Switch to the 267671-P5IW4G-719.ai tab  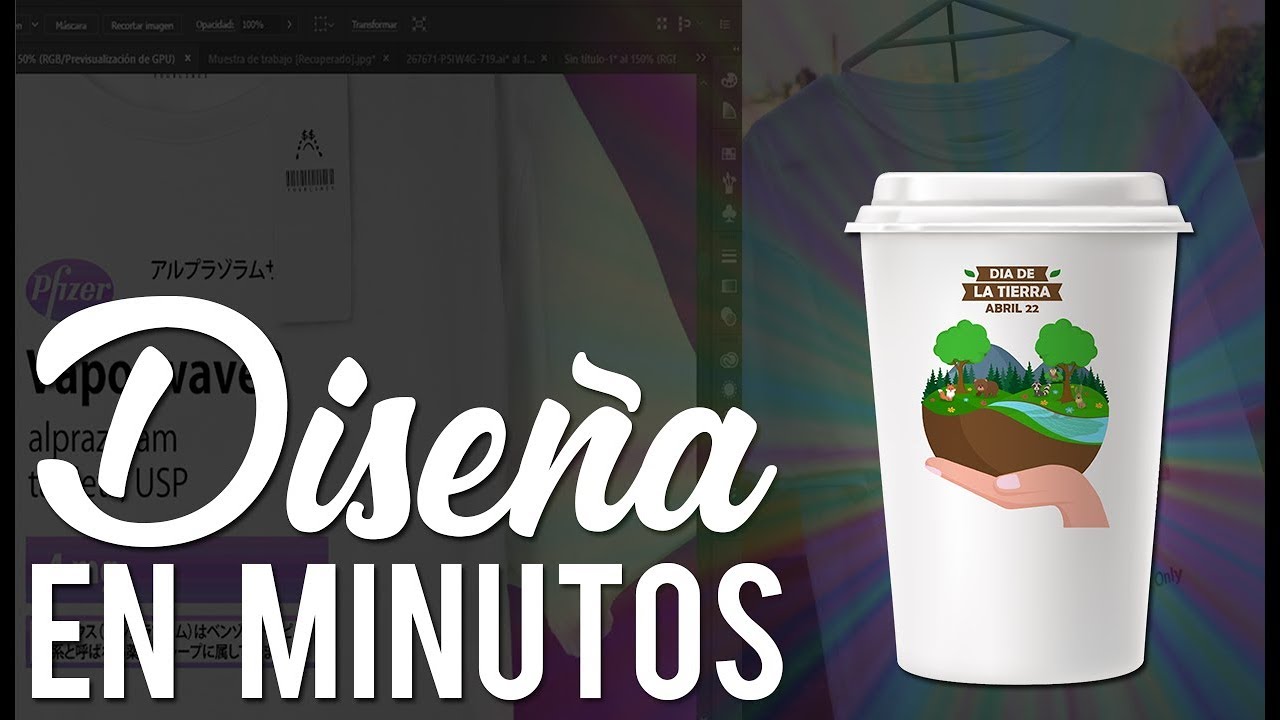[x=471, y=59]
